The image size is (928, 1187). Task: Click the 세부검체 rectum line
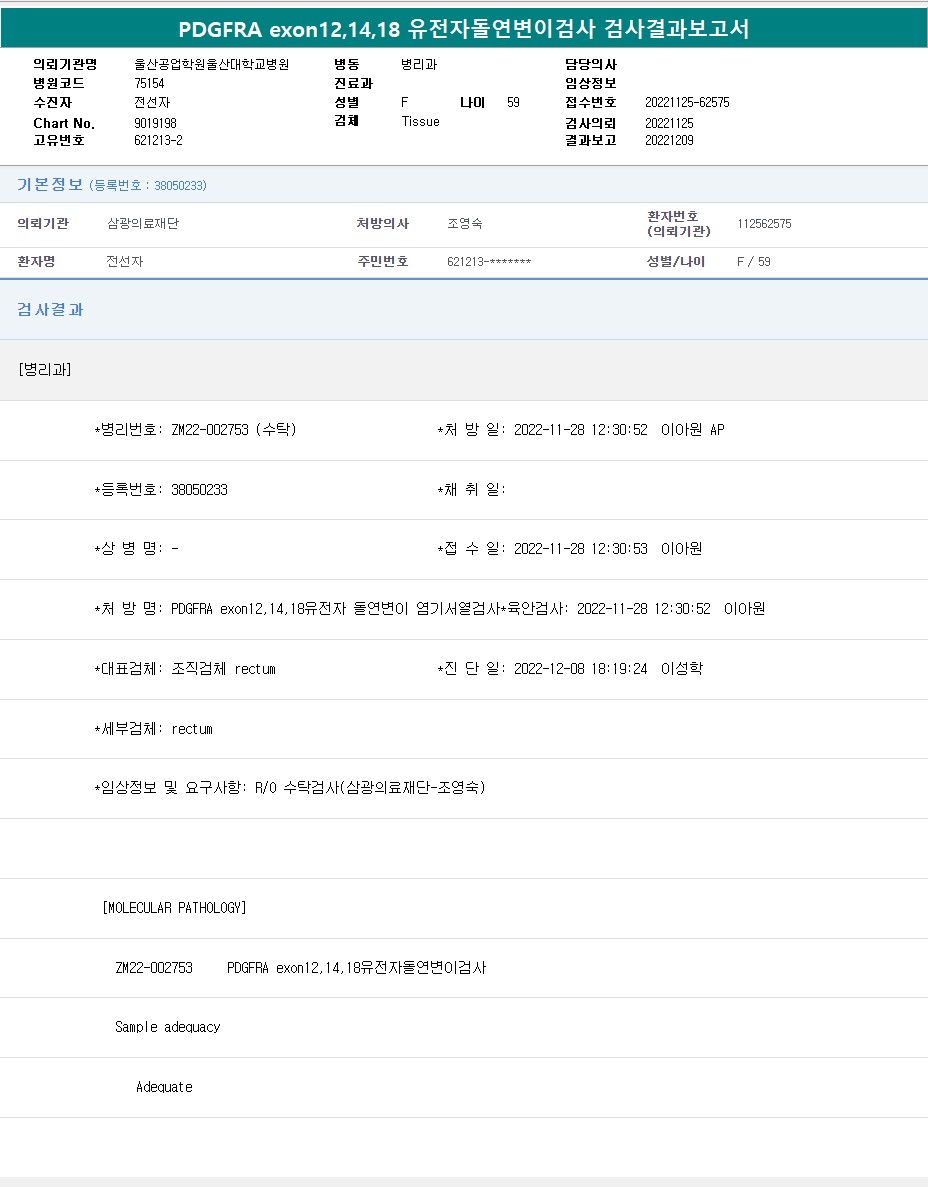tap(153, 729)
